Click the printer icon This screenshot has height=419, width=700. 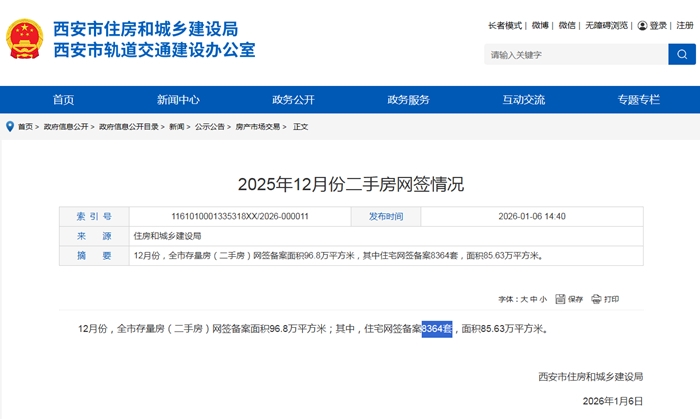click(x=596, y=299)
